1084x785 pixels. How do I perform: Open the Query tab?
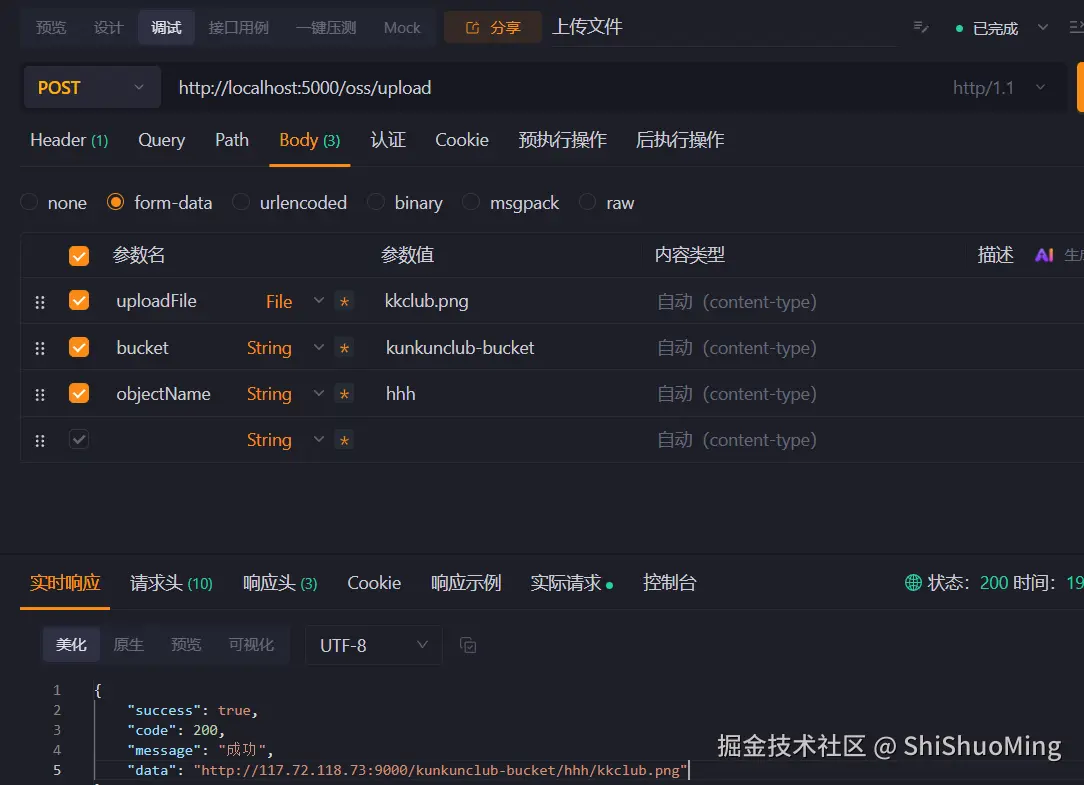pyautogui.click(x=162, y=140)
